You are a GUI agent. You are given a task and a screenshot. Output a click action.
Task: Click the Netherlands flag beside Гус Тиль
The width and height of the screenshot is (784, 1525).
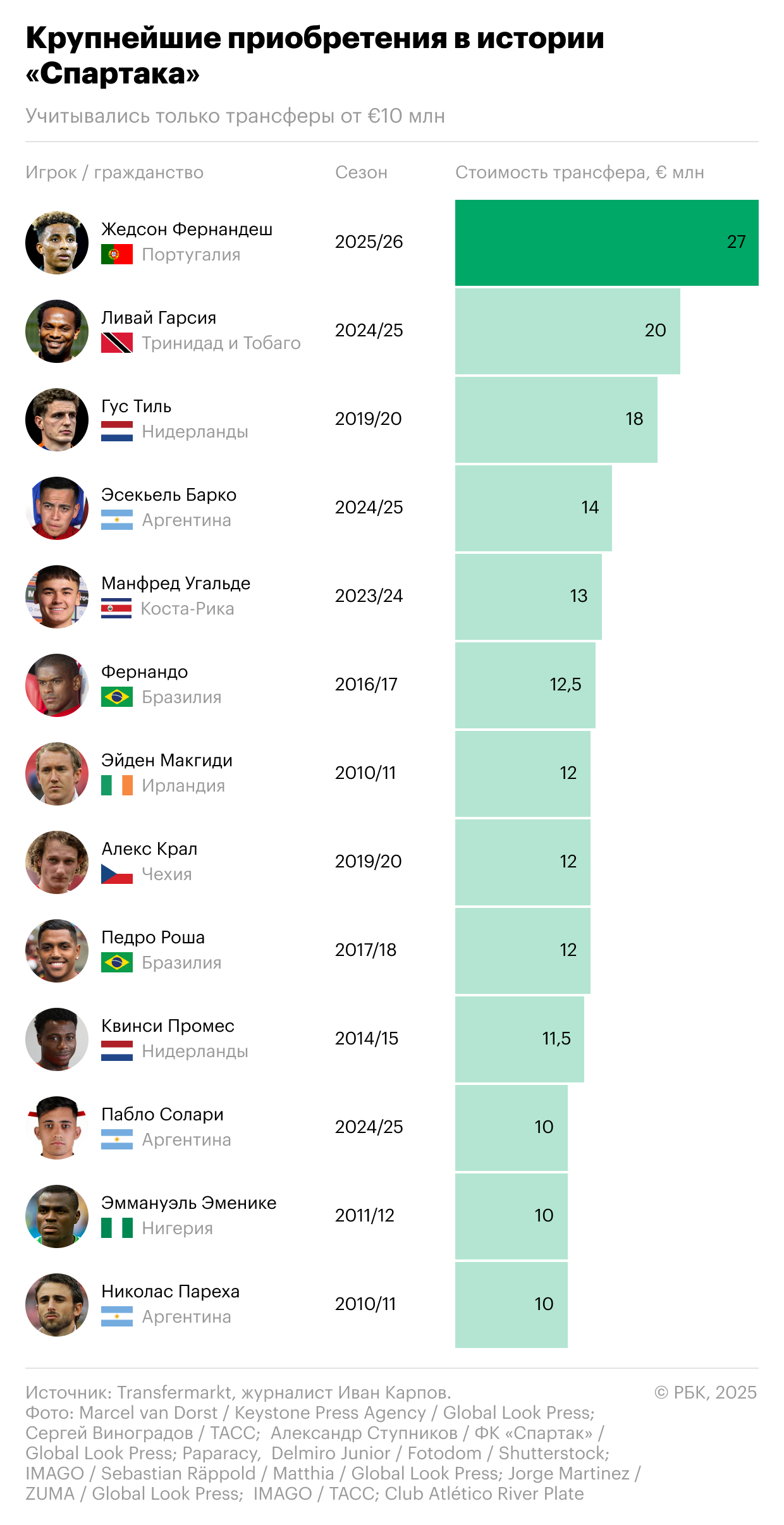pyautogui.click(x=117, y=432)
